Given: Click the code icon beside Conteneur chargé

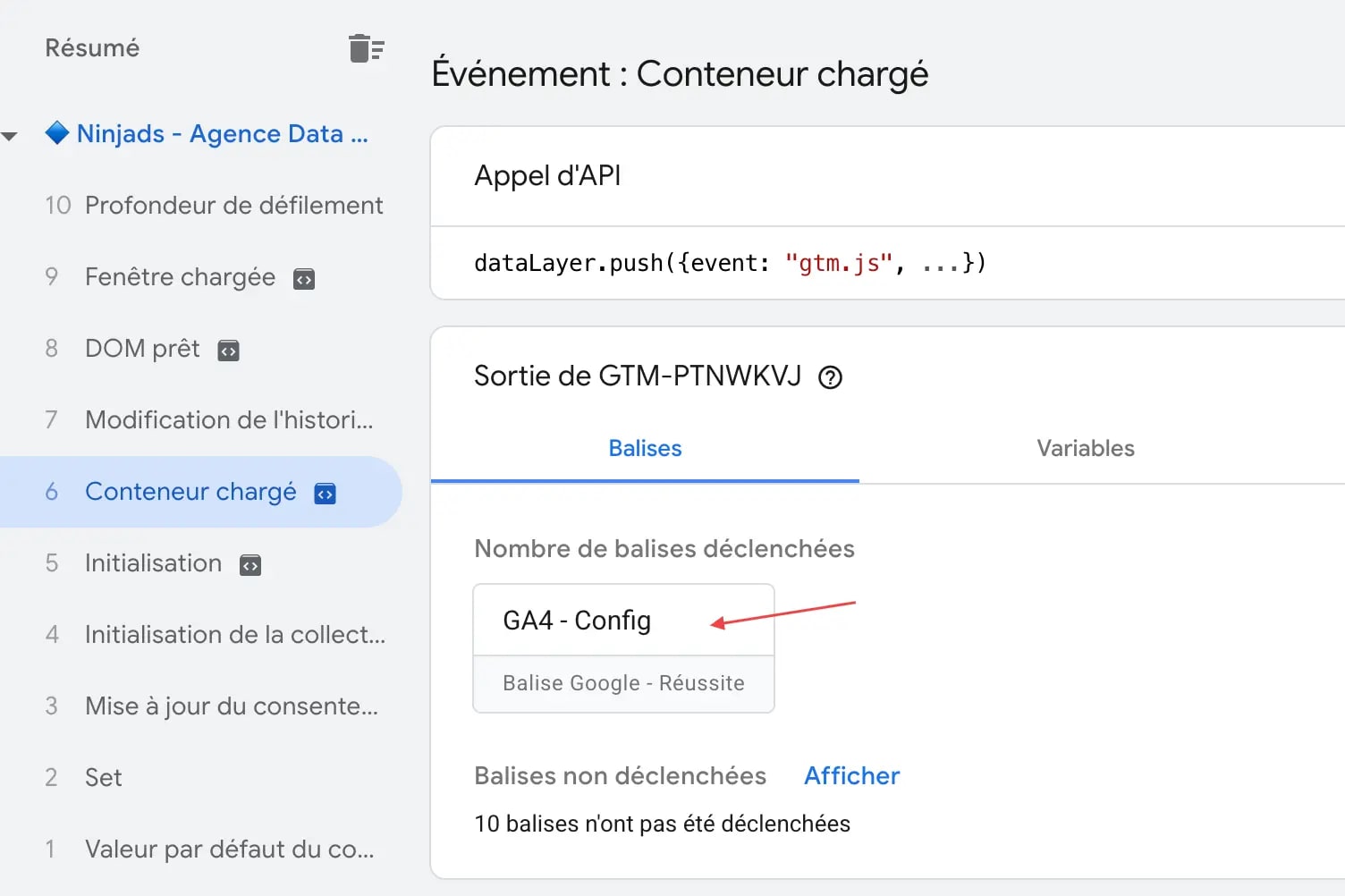Looking at the screenshot, I should coord(325,493).
